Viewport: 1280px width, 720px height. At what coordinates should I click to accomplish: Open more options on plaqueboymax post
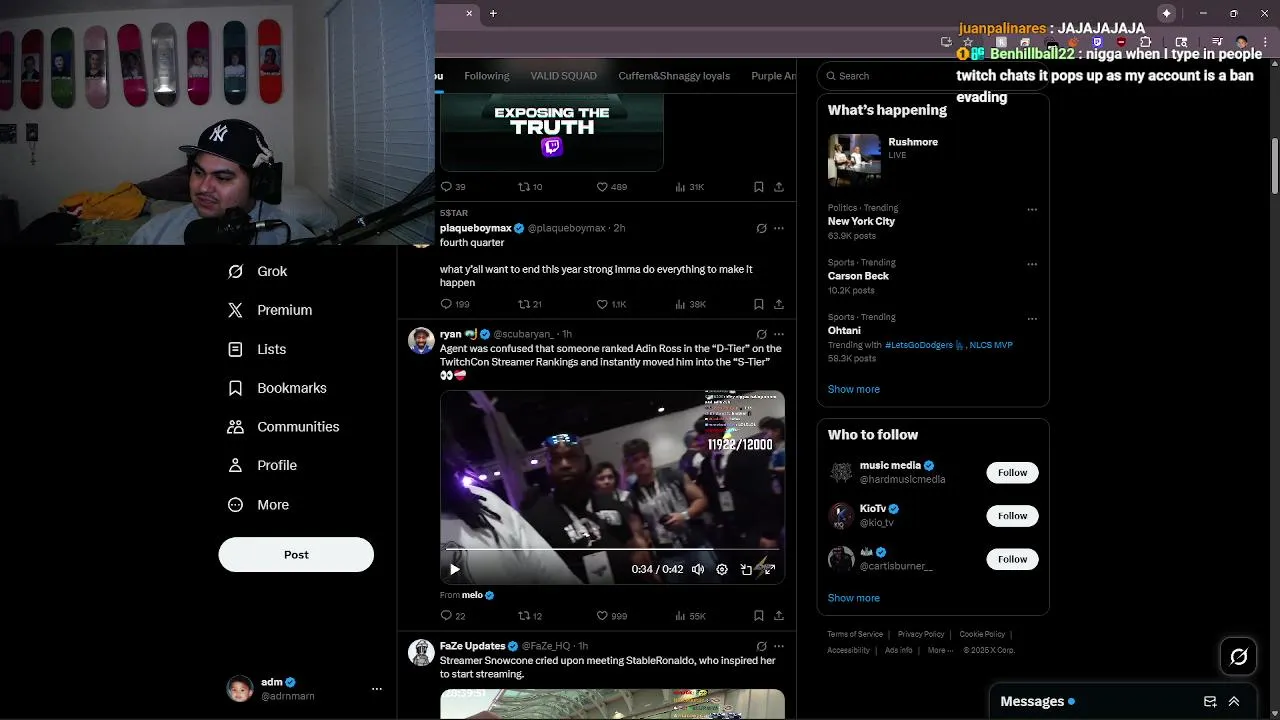[779, 228]
